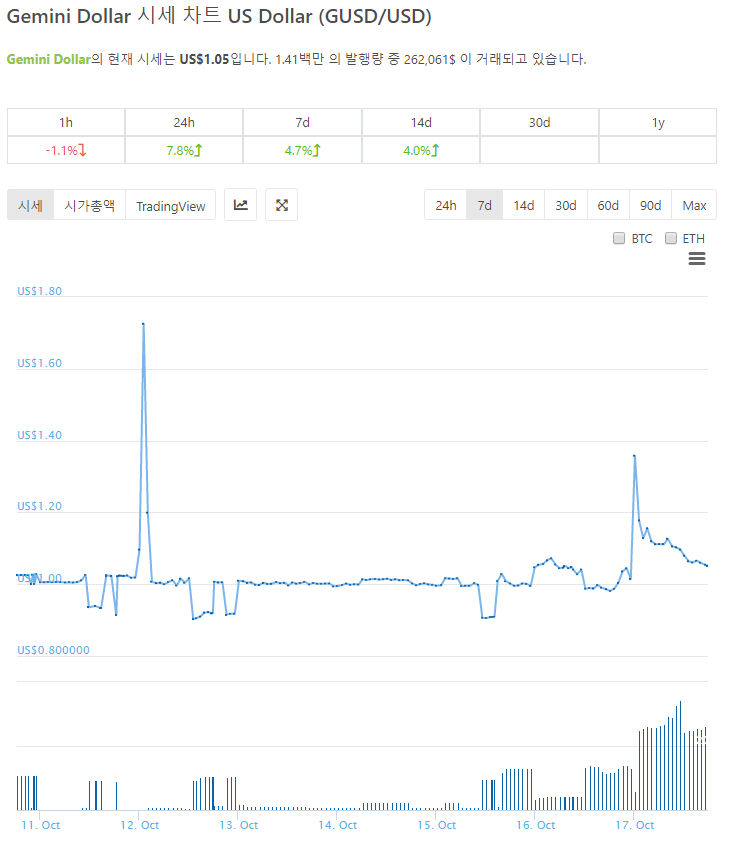Viewport: 736px width, 851px height.
Task: Click the 11. Oct date label
Action: pyautogui.click(x=41, y=825)
